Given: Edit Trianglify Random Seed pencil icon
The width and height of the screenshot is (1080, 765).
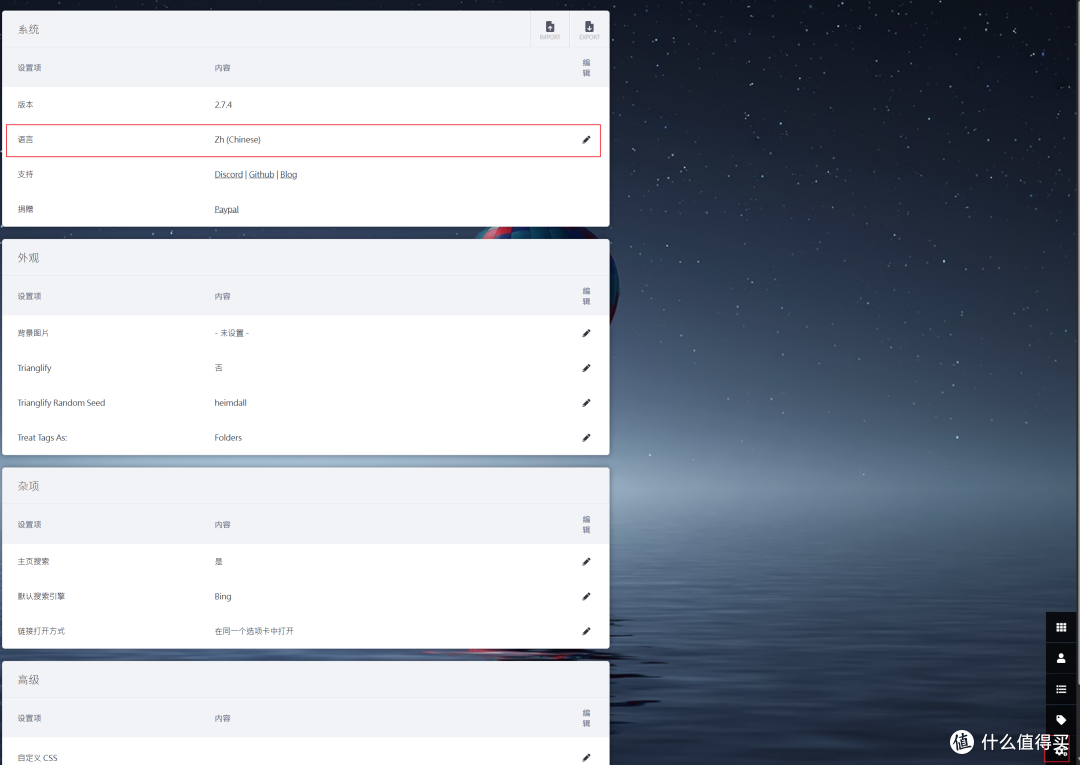Looking at the screenshot, I should (x=586, y=403).
